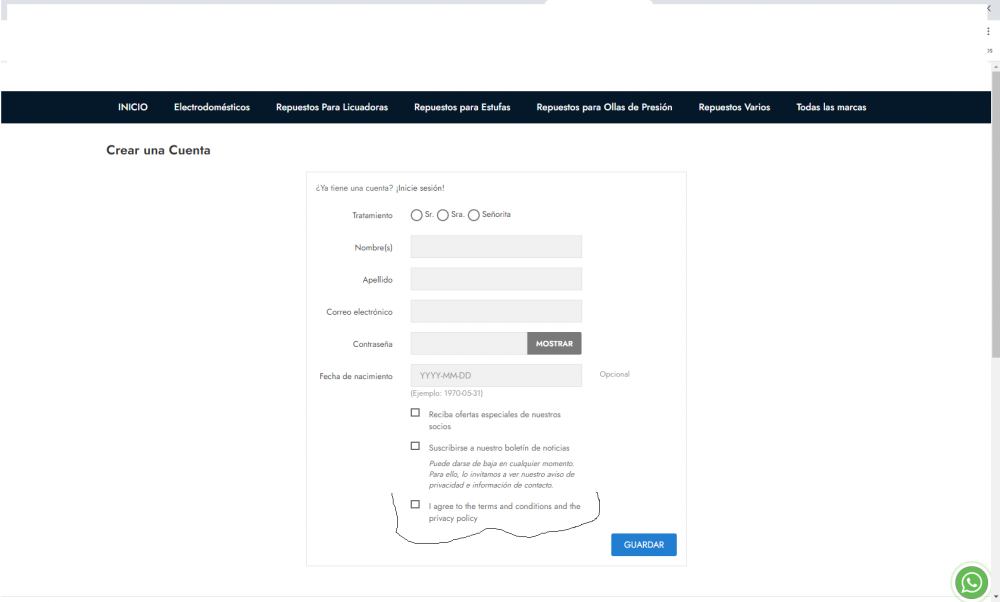Open Repuestos para Ollas de Presión

(604, 107)
